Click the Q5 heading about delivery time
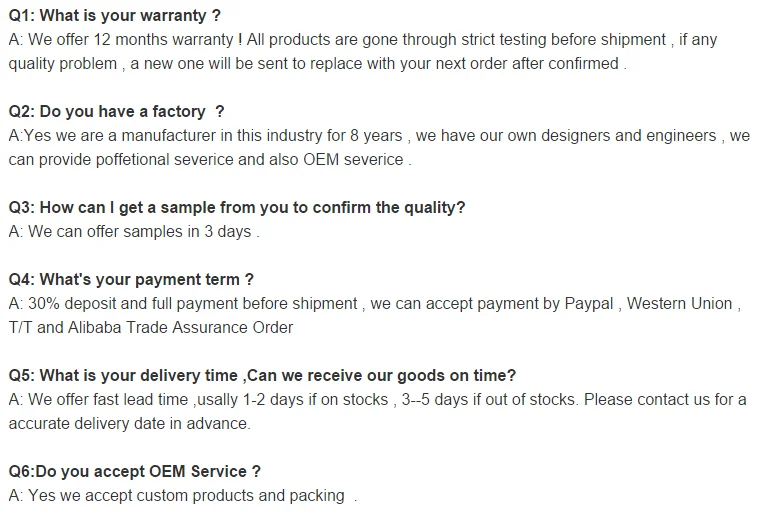This screenshot has width=771, height=529. tap(262, 376)
